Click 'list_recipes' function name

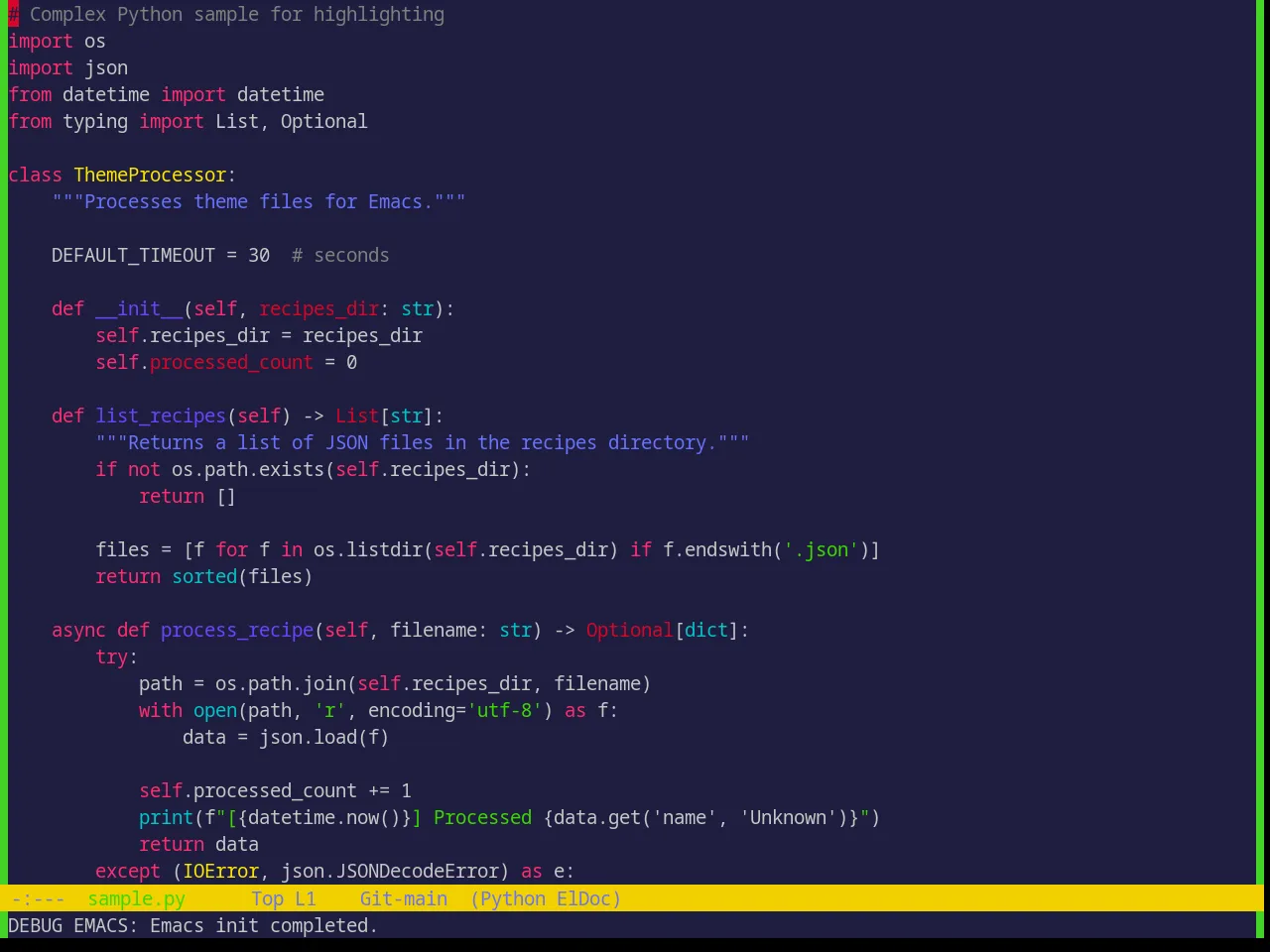[x=161, y=416]
